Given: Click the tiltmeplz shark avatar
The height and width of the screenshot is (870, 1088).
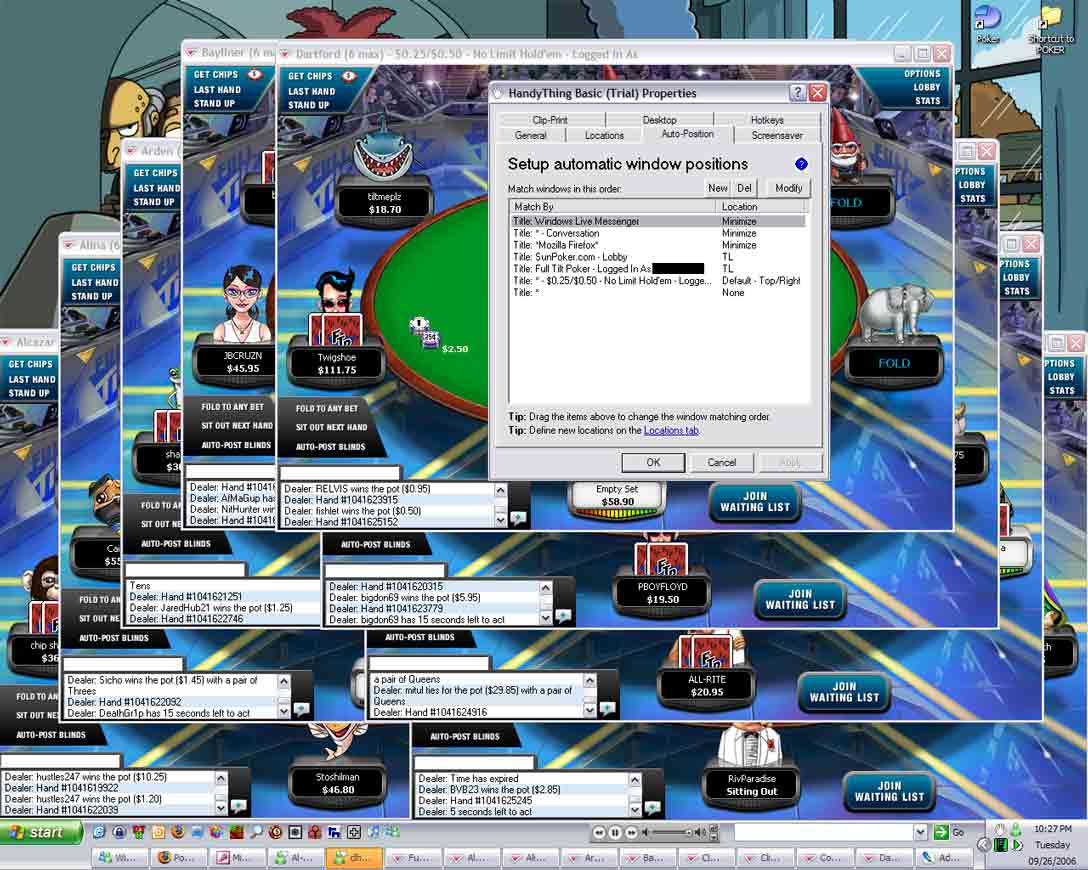Looking at the screenshot, I should coord(384,151).
